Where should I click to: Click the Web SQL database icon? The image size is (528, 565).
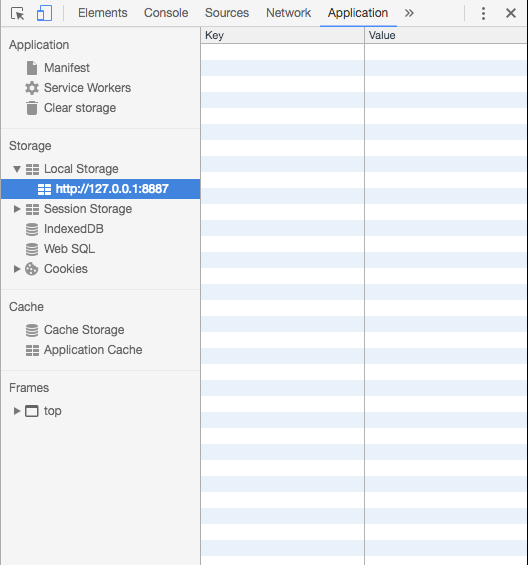(32, 249)
